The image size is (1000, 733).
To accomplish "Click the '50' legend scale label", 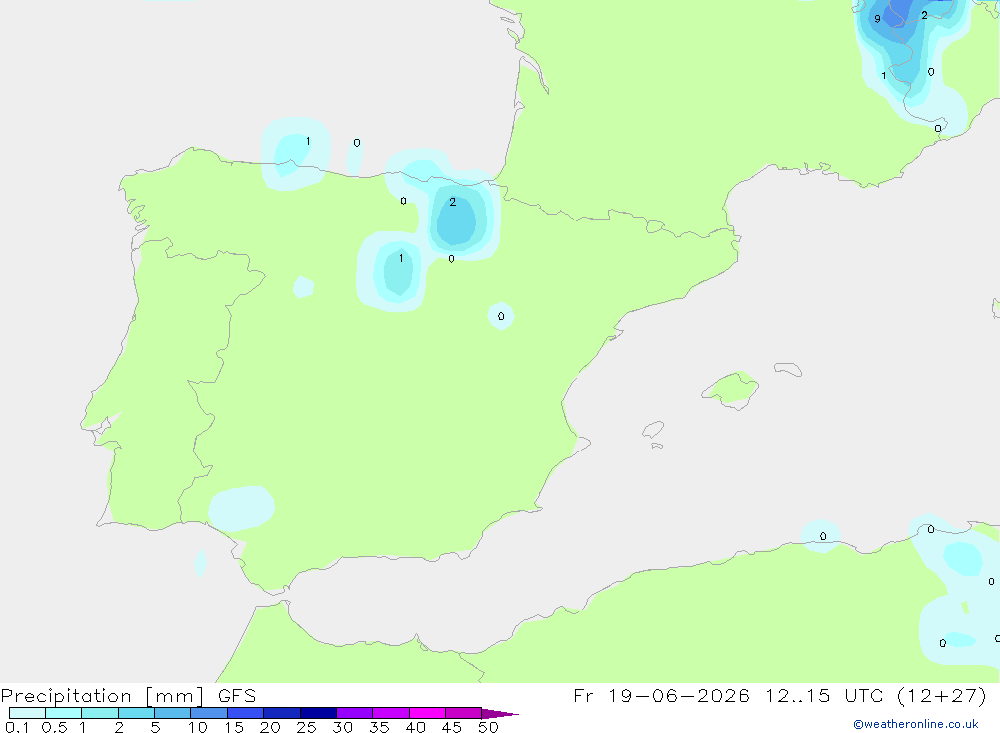I will coord(488,727).
